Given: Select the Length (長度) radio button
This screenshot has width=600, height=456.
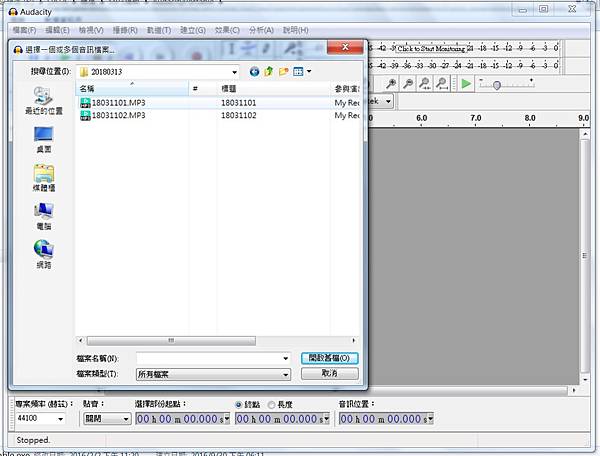Looking at the screenshot, I should (x=271, y=404).
